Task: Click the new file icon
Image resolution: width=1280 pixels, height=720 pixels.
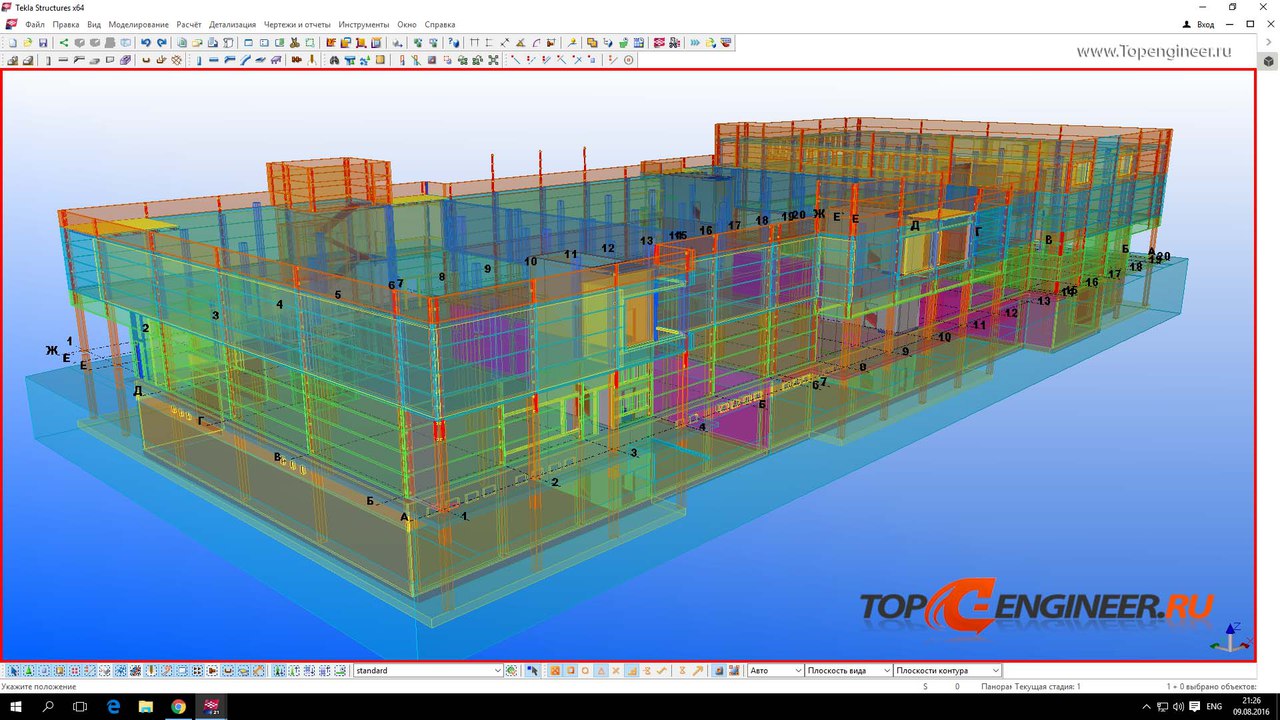Action: pyautogui.click(x=13, y=43)
